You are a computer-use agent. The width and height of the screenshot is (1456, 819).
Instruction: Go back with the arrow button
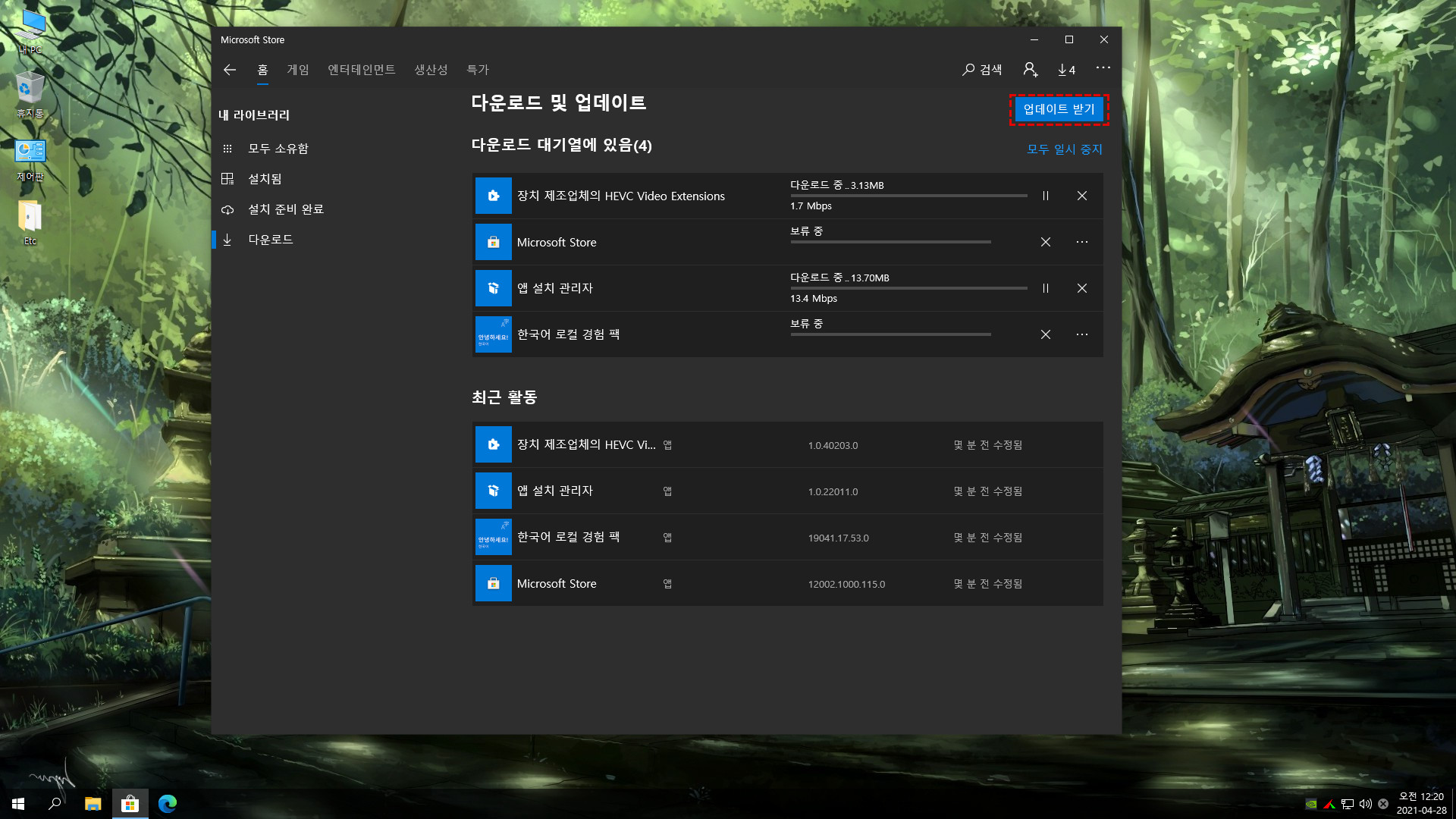pos(230,70)
